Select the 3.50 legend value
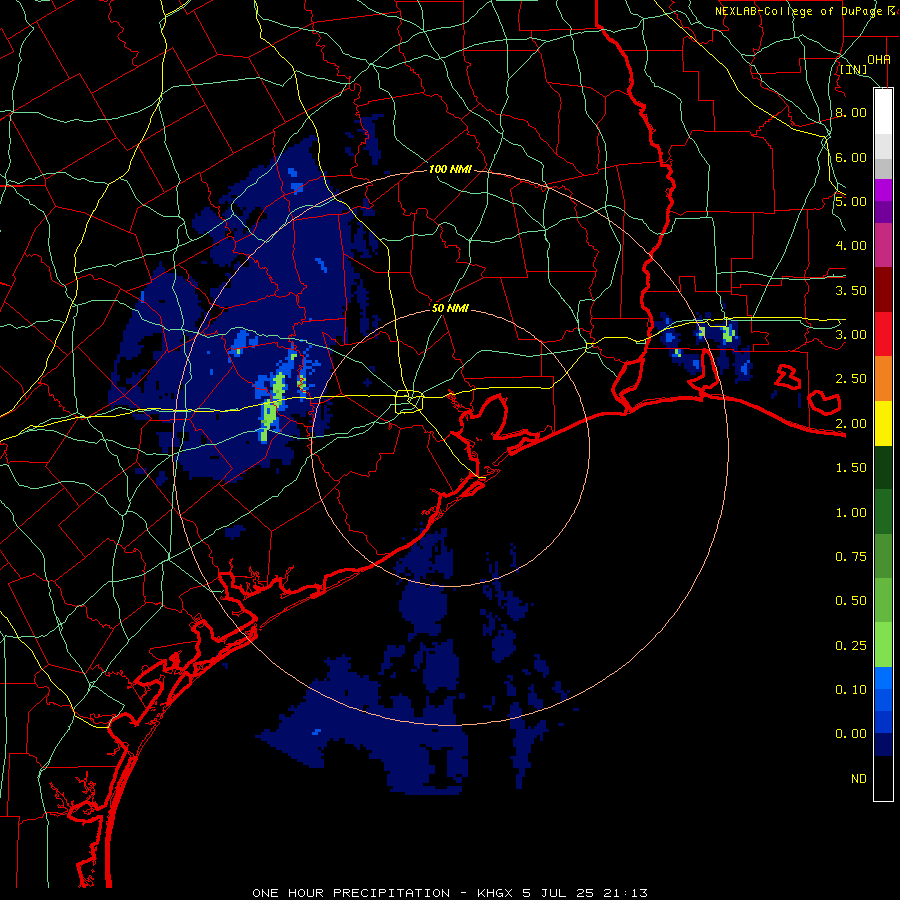This screenshot has width=900, height=900. point(851,290)
